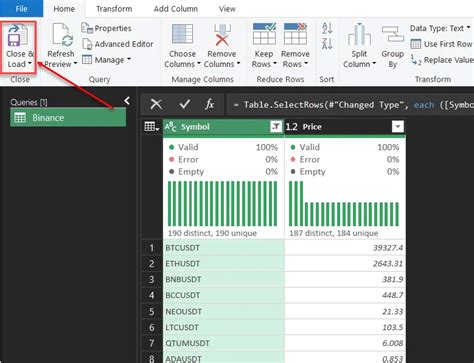Switch to the Add Column tab
The image size is (474, 363).
tap(176, 9)
